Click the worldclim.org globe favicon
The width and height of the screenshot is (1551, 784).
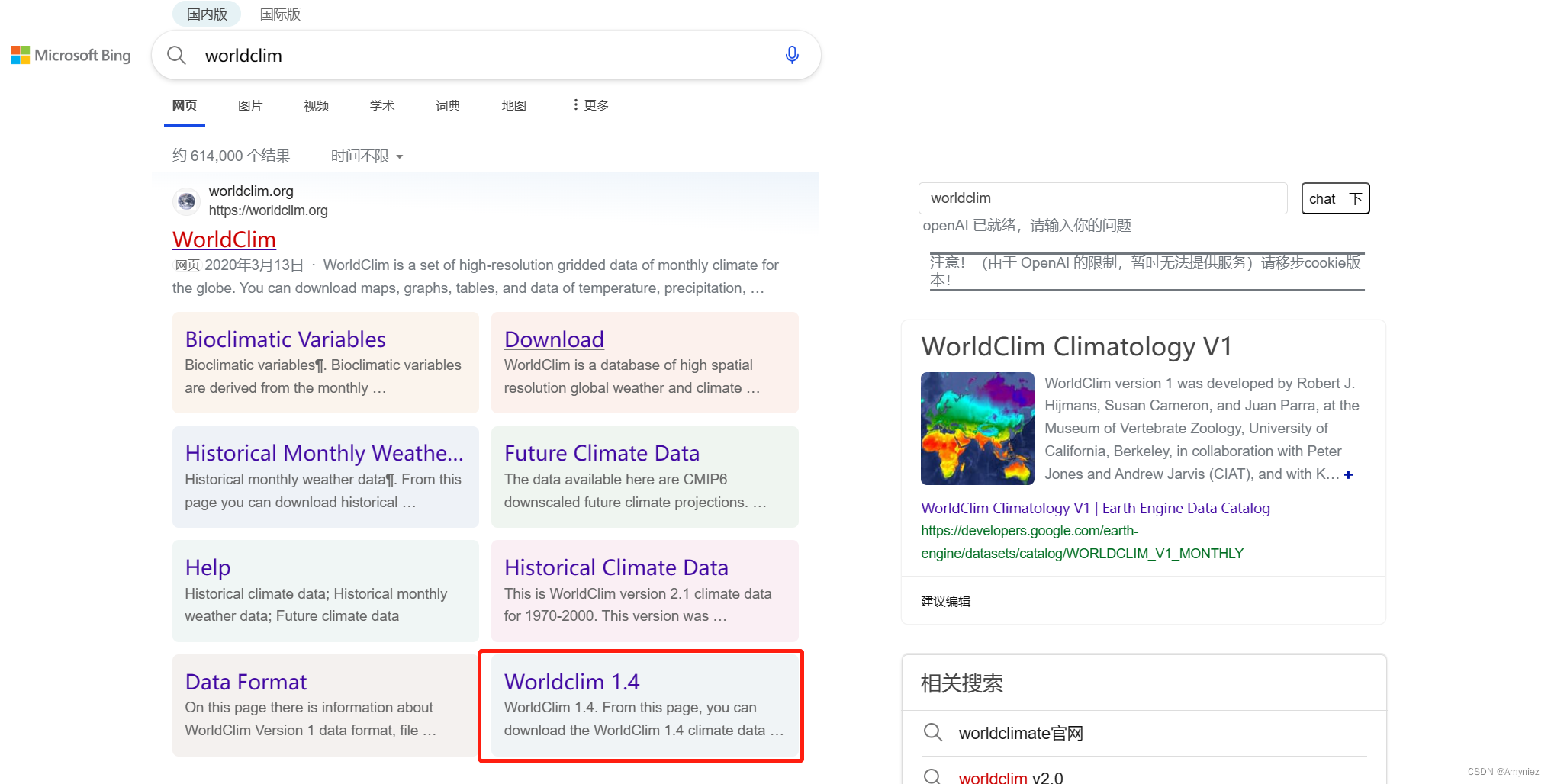click(x=186, y=201)
